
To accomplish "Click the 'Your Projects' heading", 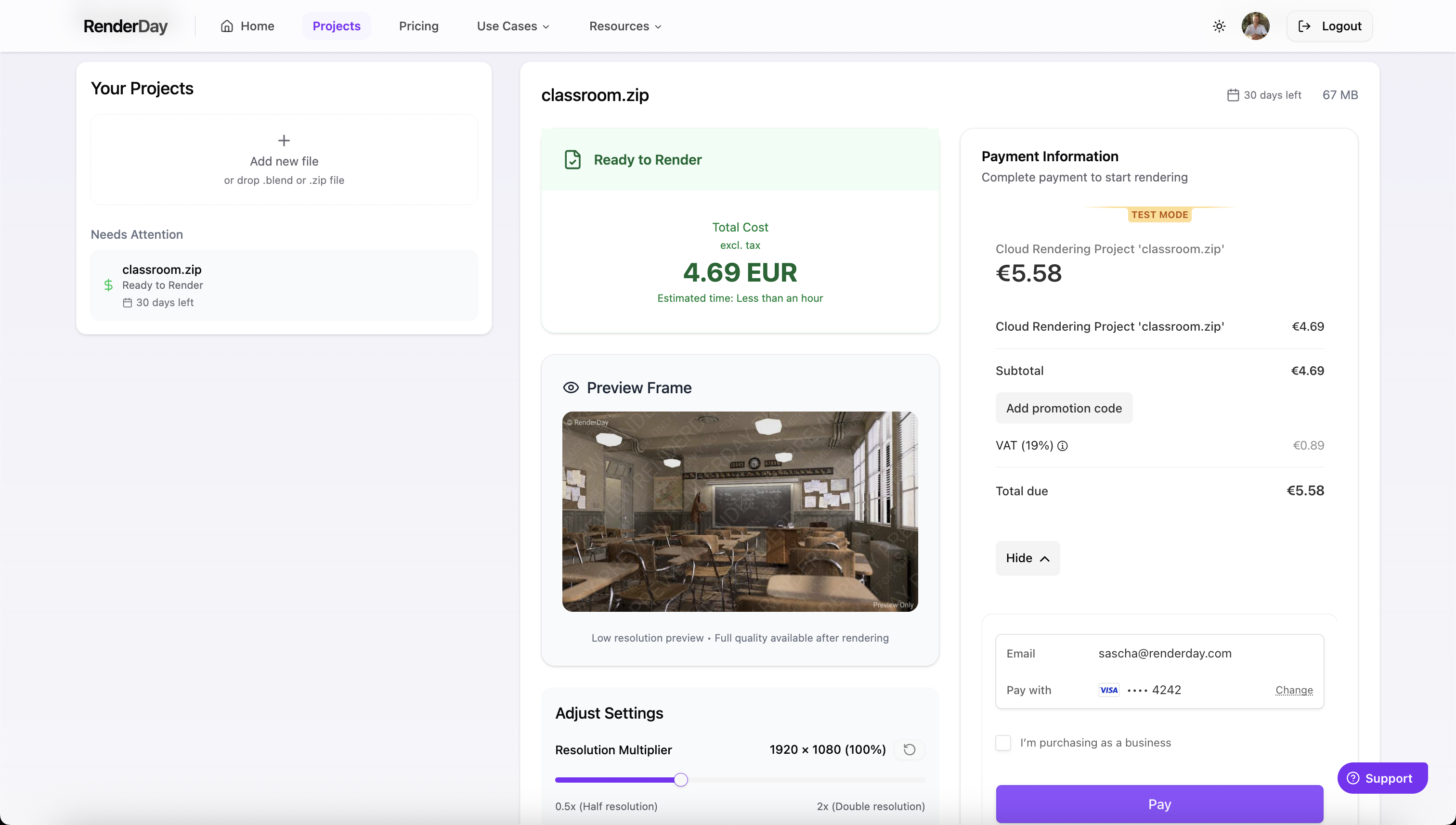I will pyautogui.click(x=142, y=89).
